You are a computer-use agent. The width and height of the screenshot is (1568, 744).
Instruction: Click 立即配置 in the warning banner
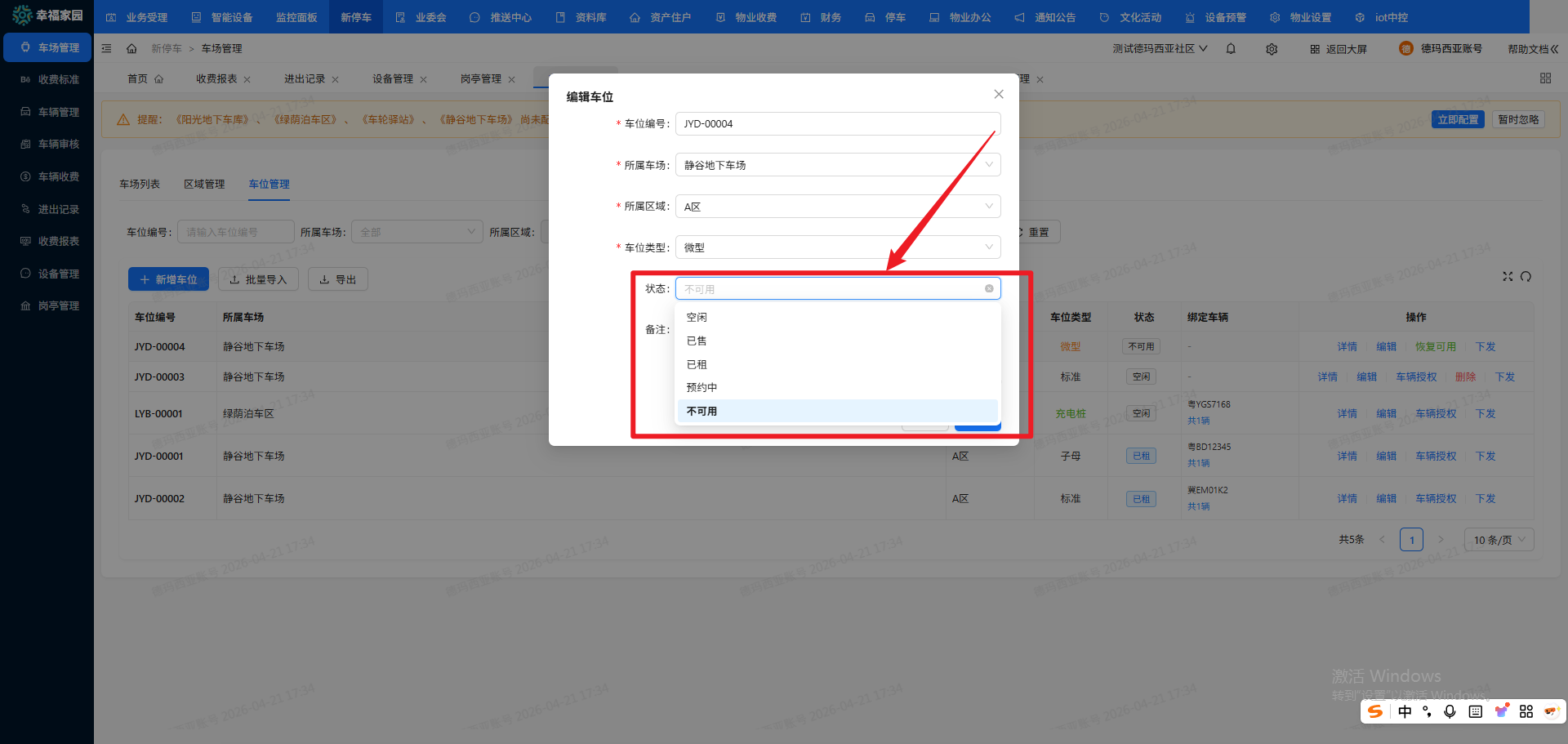1458,119
